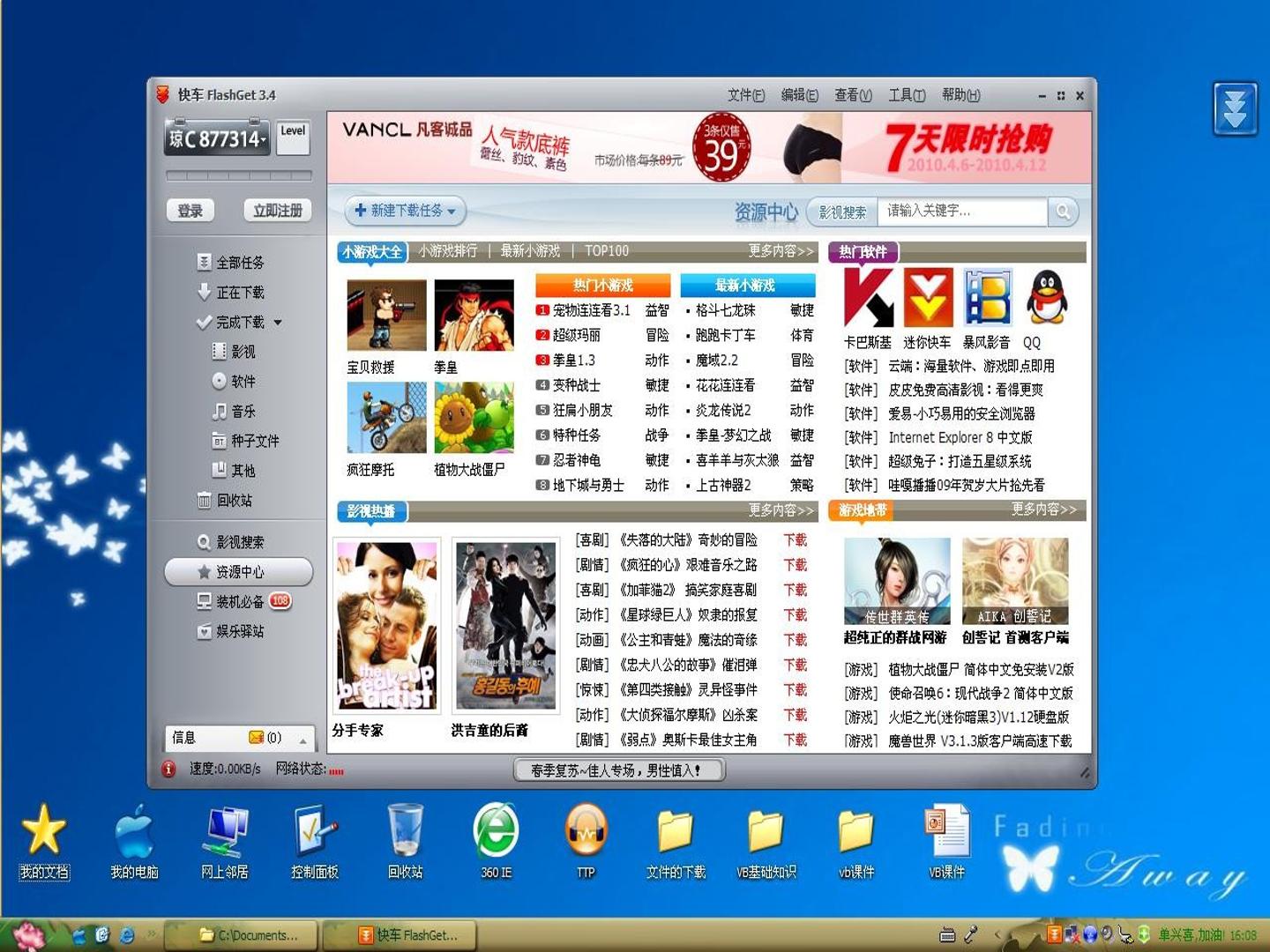Open the 回收站 trash icon in FlashGet sidebar
1270x952 pixels.
pyautogui.click(x=204, y=501)
